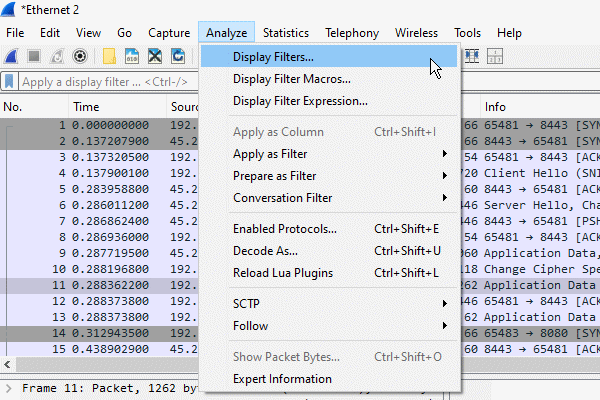Choose Display Filter Macros...
Viewport: 600px width, 400px height.
(x=329, y=79)
